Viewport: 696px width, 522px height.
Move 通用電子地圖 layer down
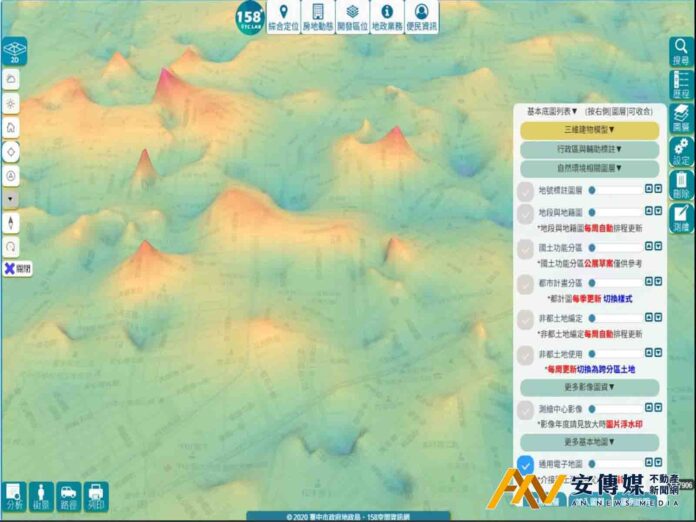[x=658, y=463]
